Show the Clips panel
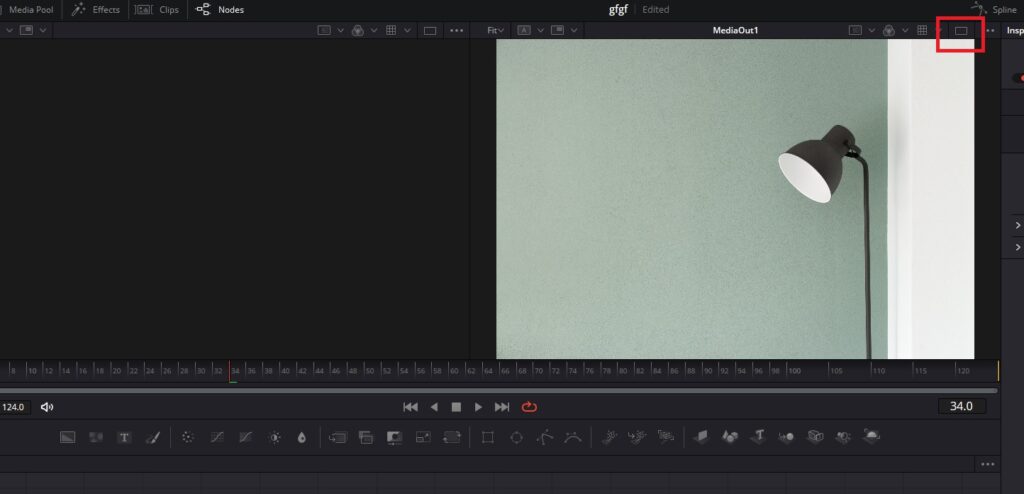The image size is (1024, 494). [157, 10]
